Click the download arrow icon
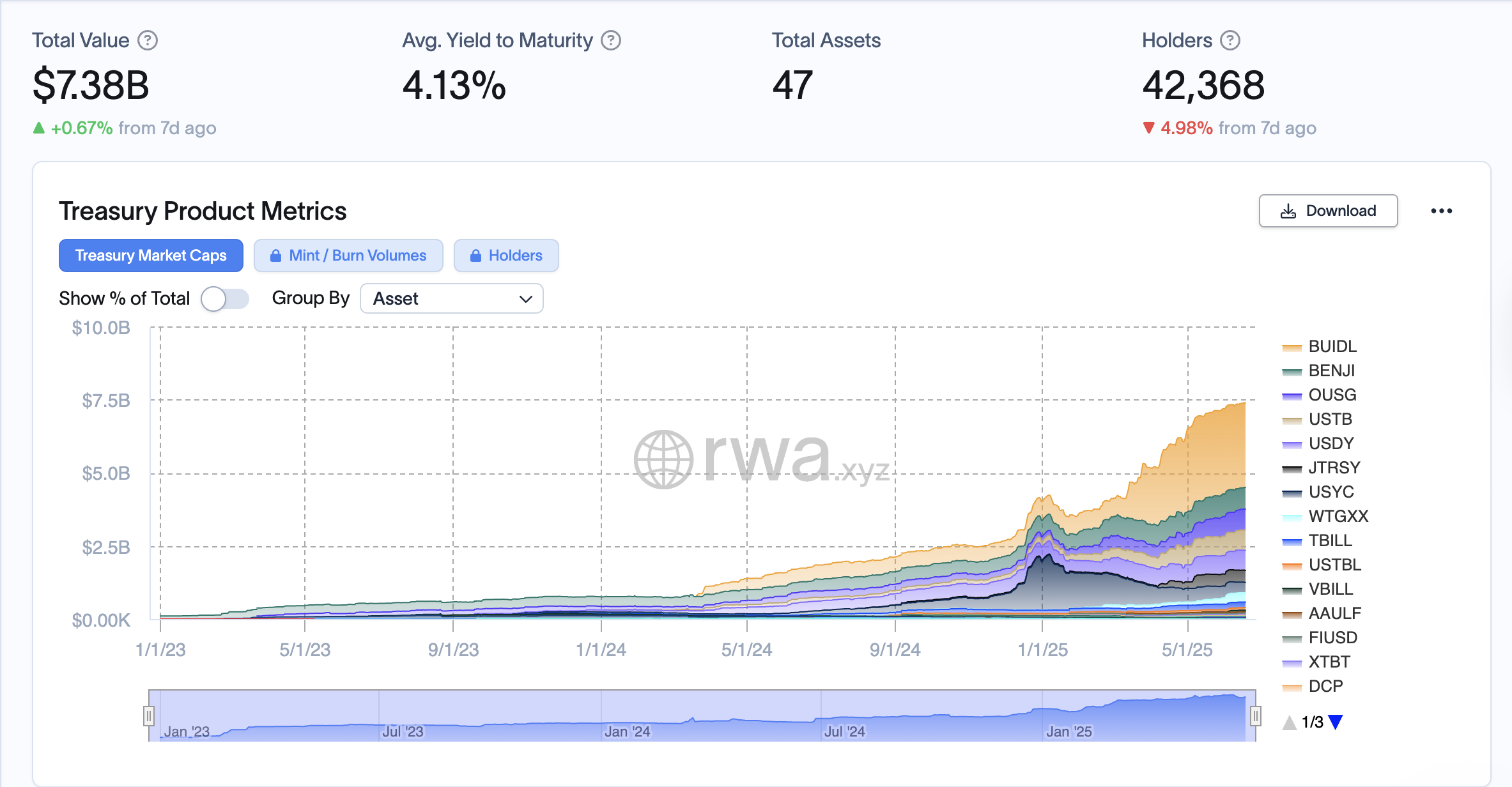 (x=1288, y=210)
